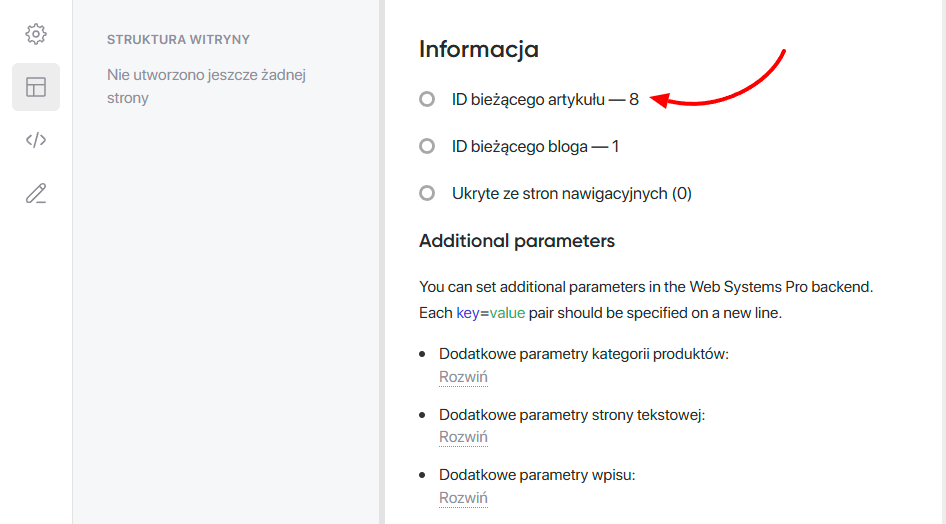This screenshot has height=524, width=946.
Task: Open the settings gear icon in sidebar
Action: pos(36,34)
